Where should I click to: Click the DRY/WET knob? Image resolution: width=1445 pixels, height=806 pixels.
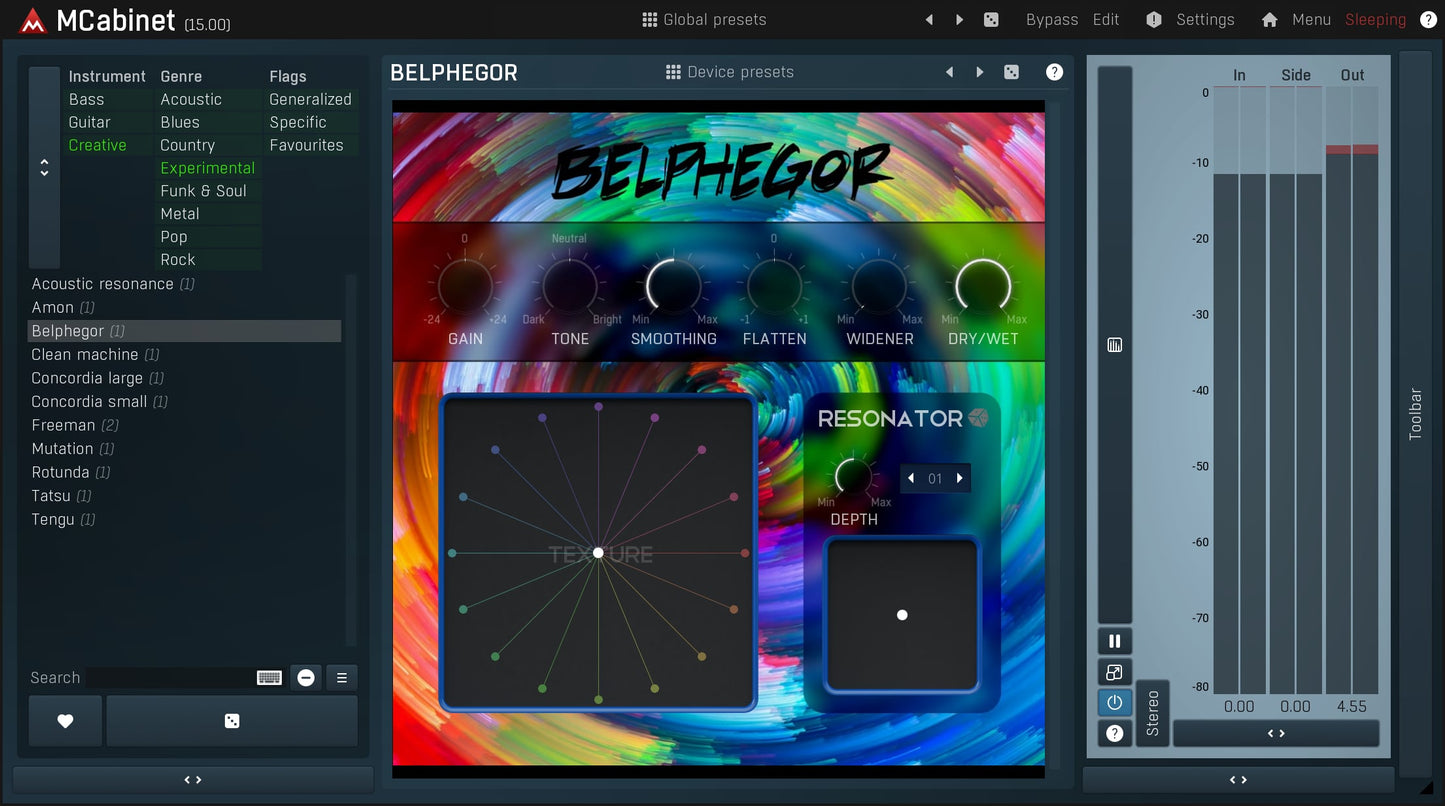(x=983, y=287)
